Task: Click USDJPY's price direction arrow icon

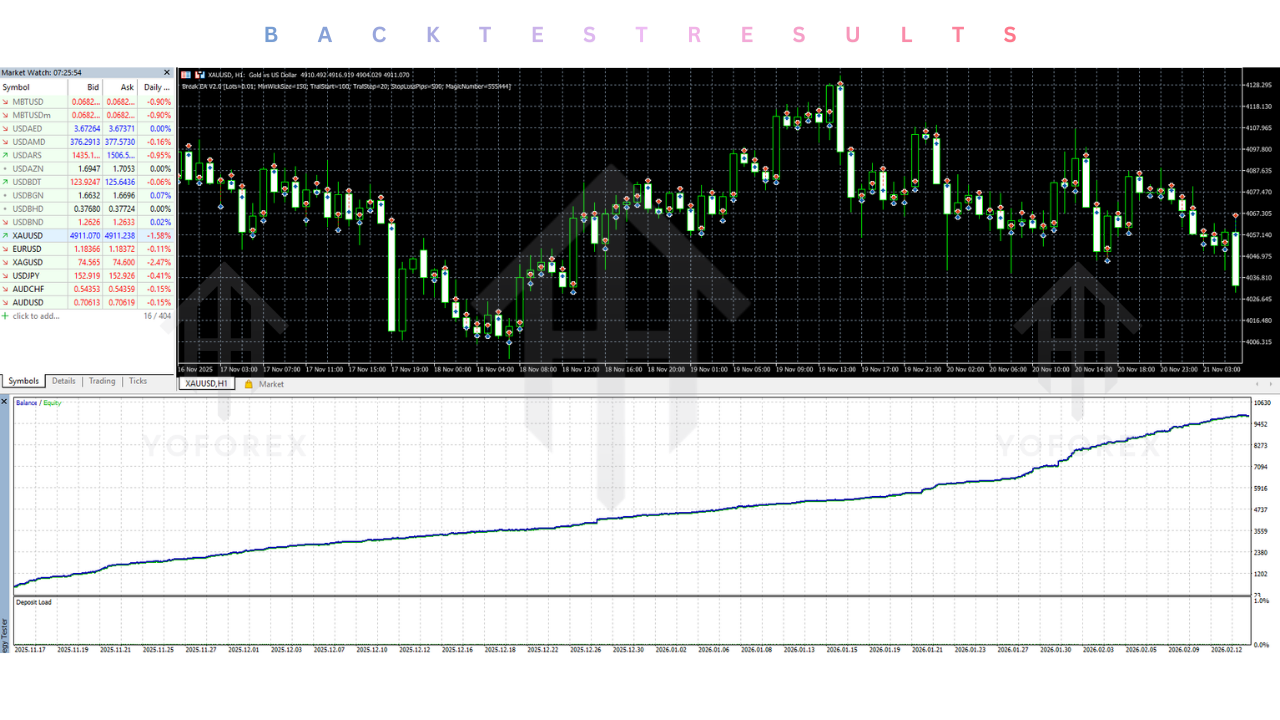Action: 7,275
